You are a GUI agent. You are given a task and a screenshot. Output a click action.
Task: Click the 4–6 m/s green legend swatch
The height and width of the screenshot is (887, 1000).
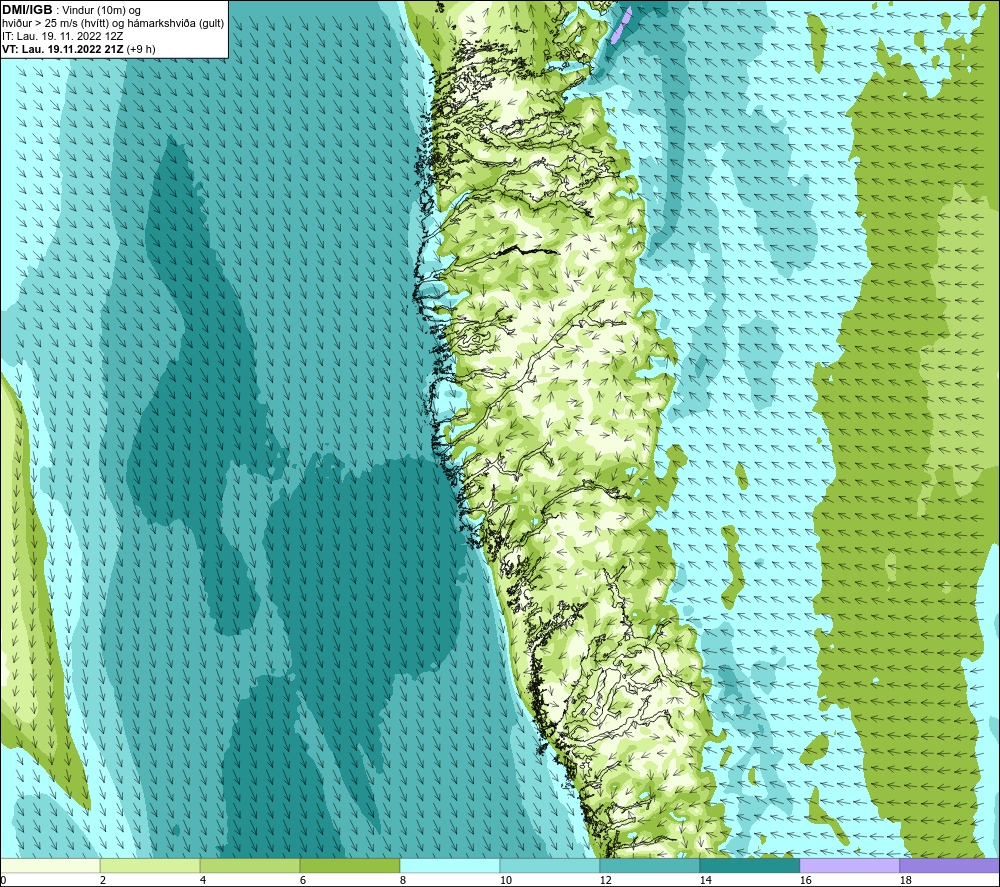tap(250, 865)
